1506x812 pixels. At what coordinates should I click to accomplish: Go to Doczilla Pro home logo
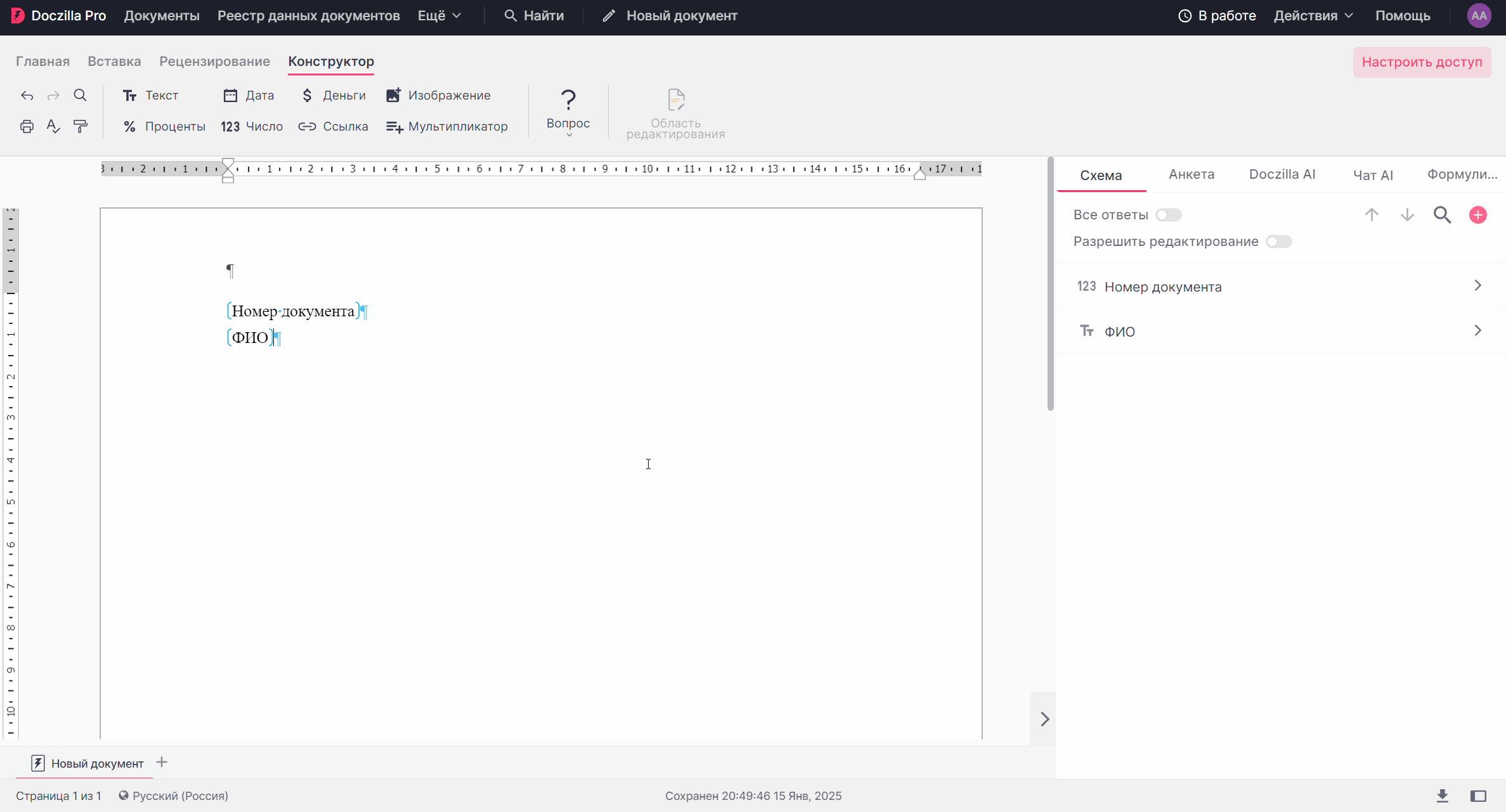point(58,16)
